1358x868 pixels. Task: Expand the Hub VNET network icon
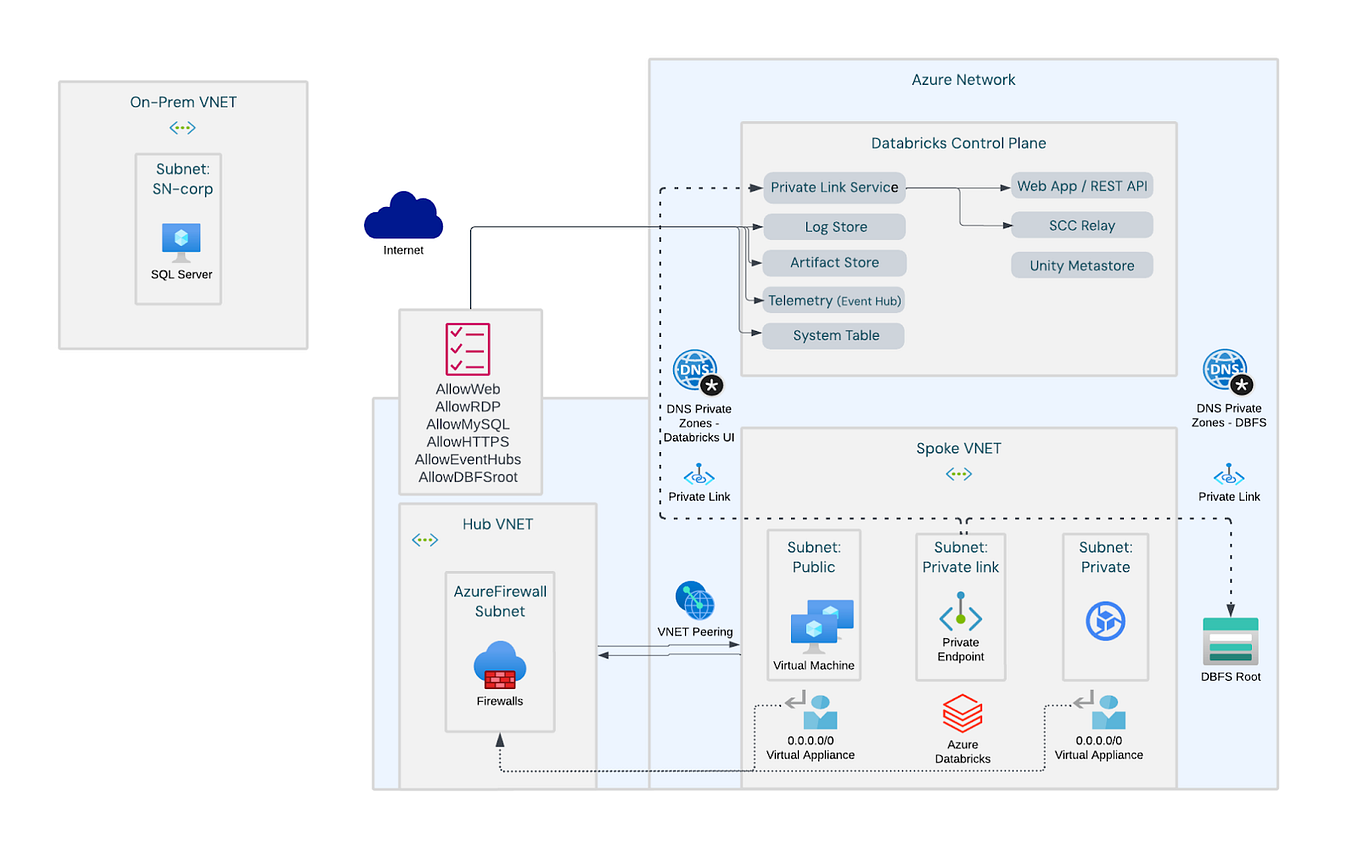(x=424, y=539)
